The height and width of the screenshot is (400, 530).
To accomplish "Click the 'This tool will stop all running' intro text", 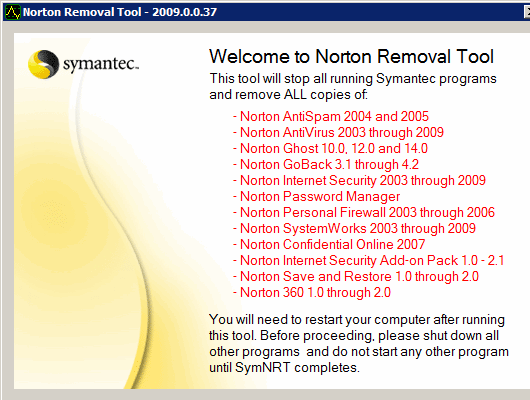I will coord(353,87).
